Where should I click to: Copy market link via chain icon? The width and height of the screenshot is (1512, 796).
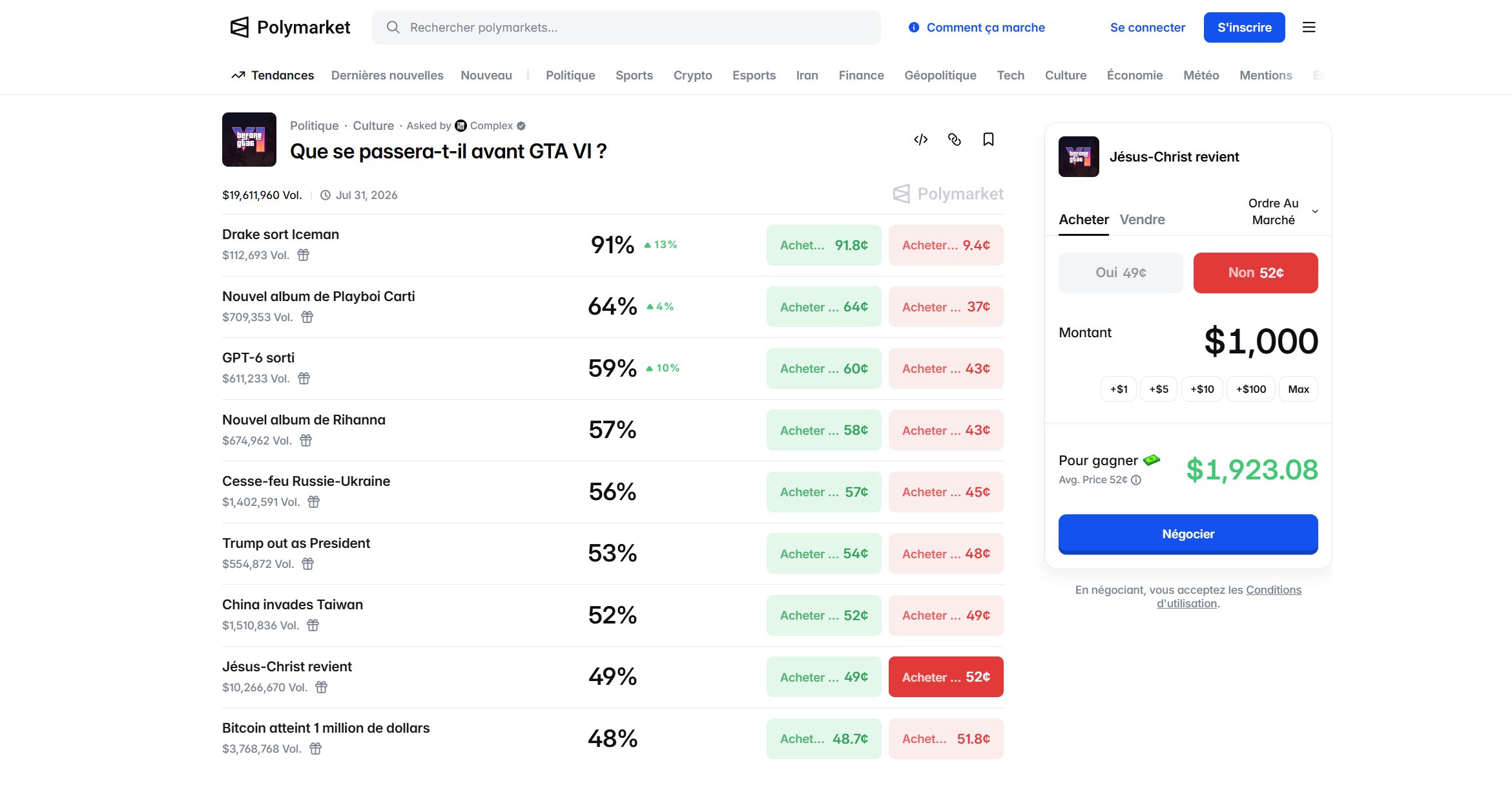(x=954, y=140)
